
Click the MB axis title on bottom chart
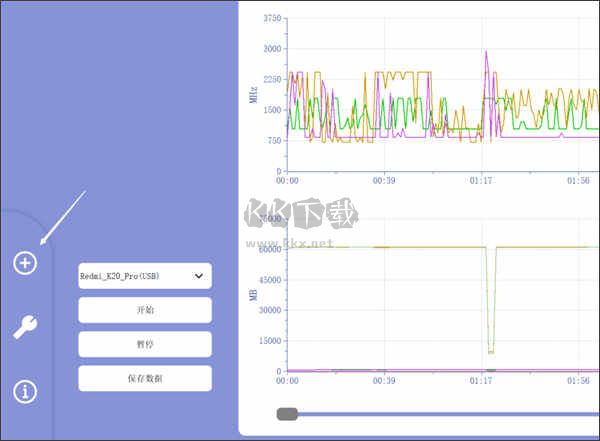point(253,295)
